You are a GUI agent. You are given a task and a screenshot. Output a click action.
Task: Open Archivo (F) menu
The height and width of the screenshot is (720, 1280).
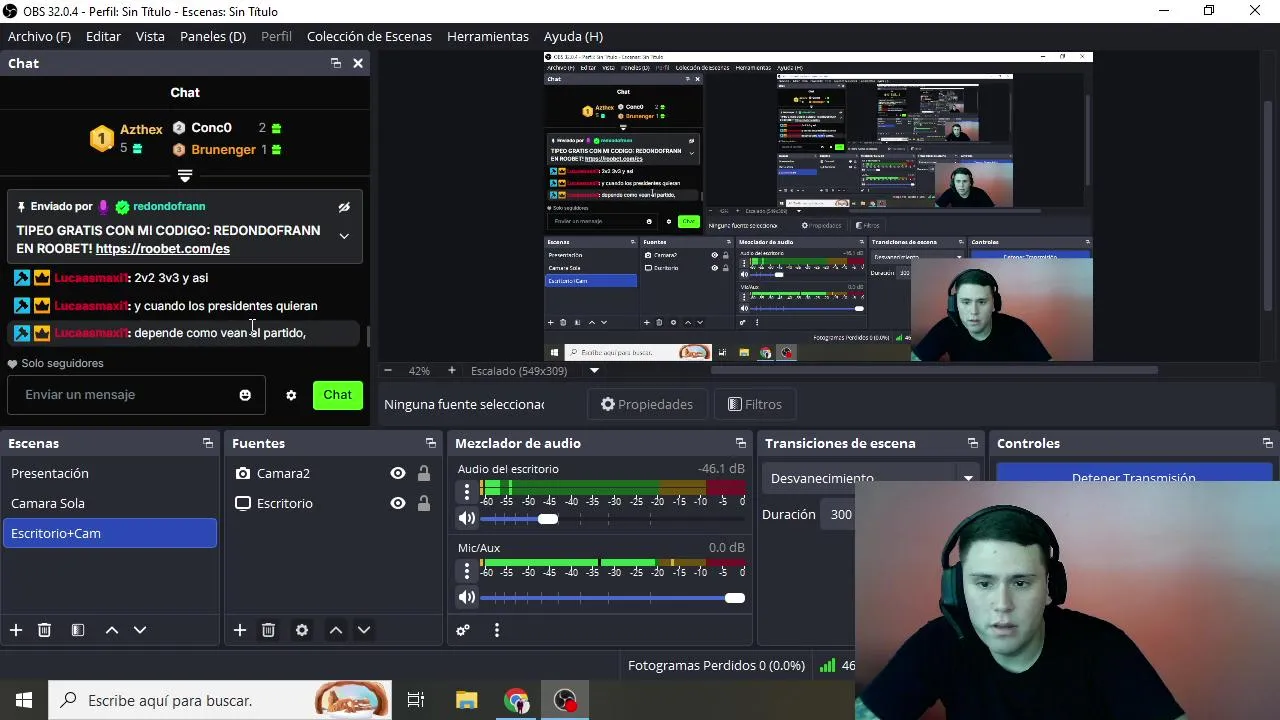[x=39, y=36]
